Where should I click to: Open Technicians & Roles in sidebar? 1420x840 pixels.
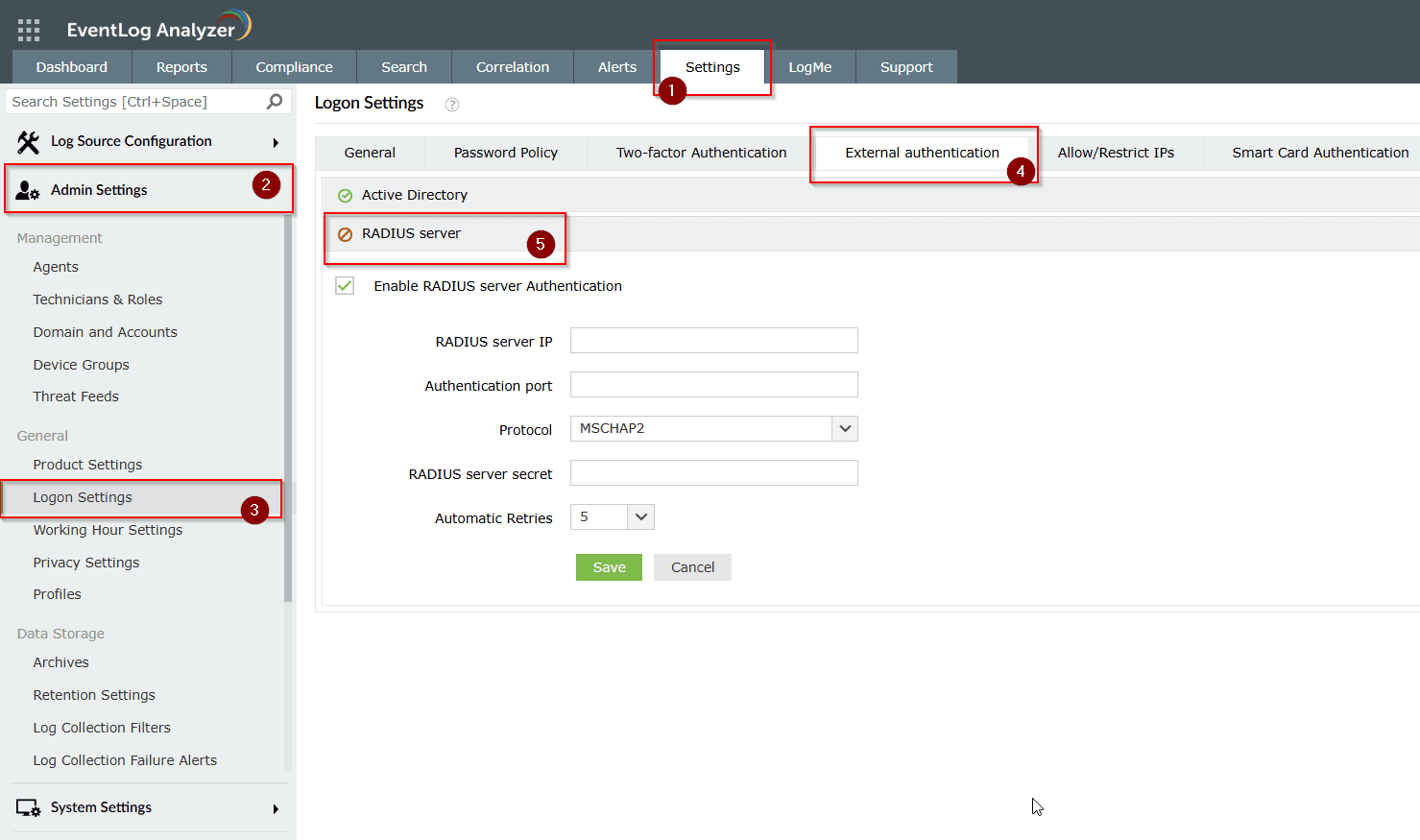point(98,300)
